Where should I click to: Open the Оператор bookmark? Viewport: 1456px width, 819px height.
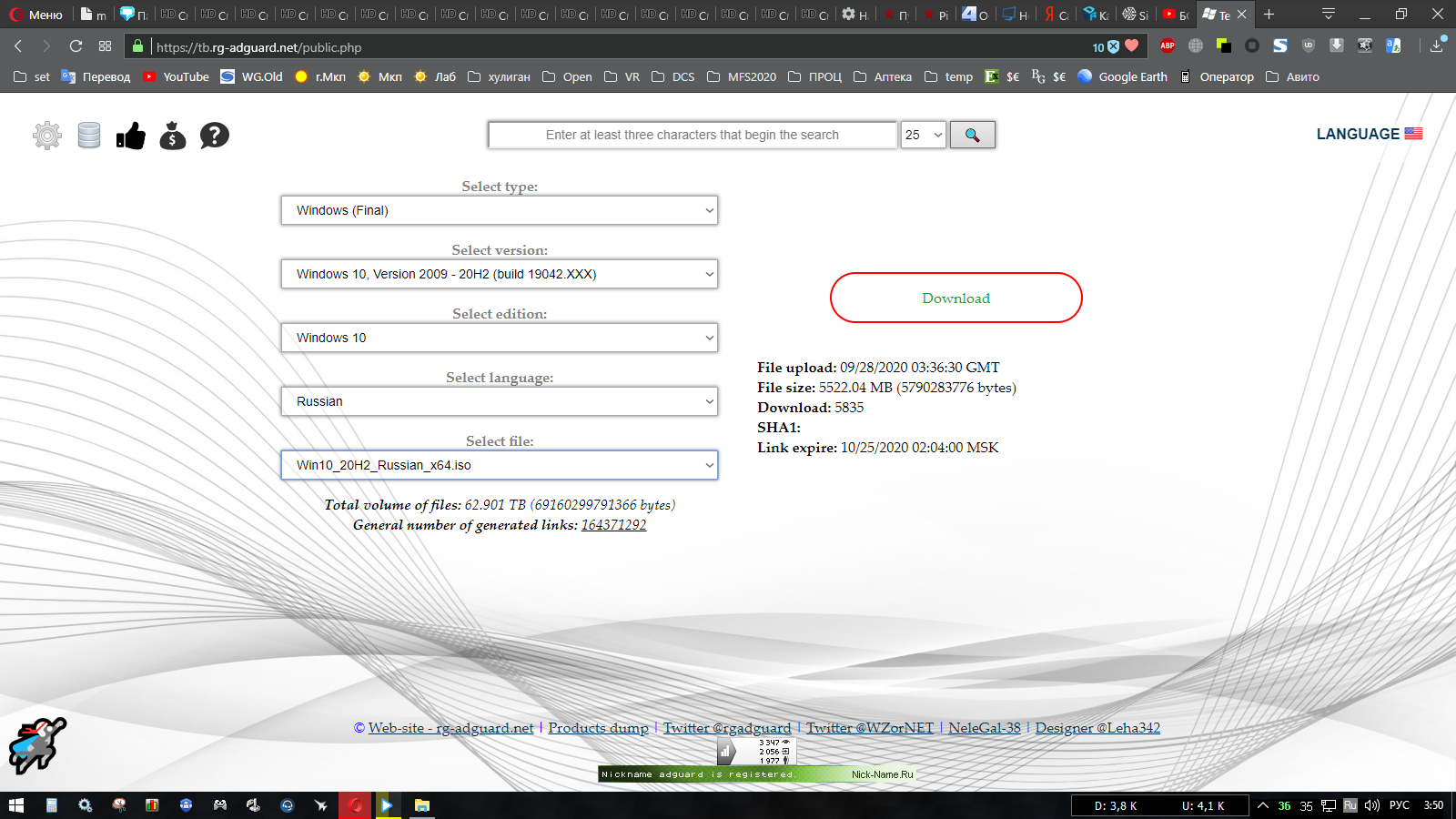click(x=1217, y=77)
